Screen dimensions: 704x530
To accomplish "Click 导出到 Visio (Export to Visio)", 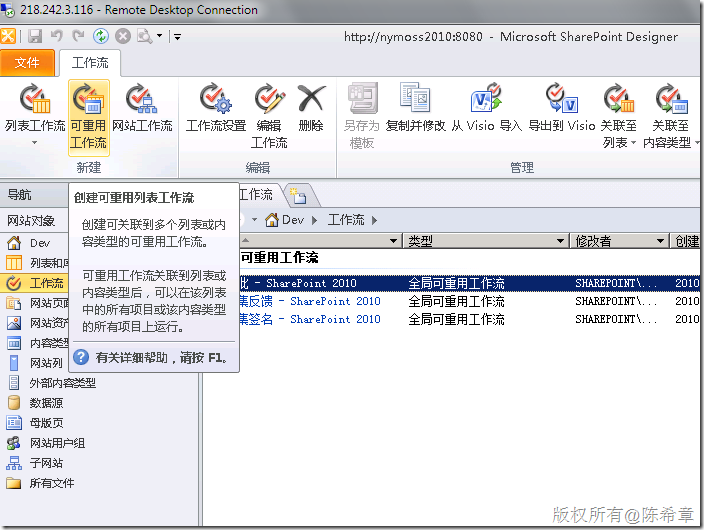I will [562, 108].
